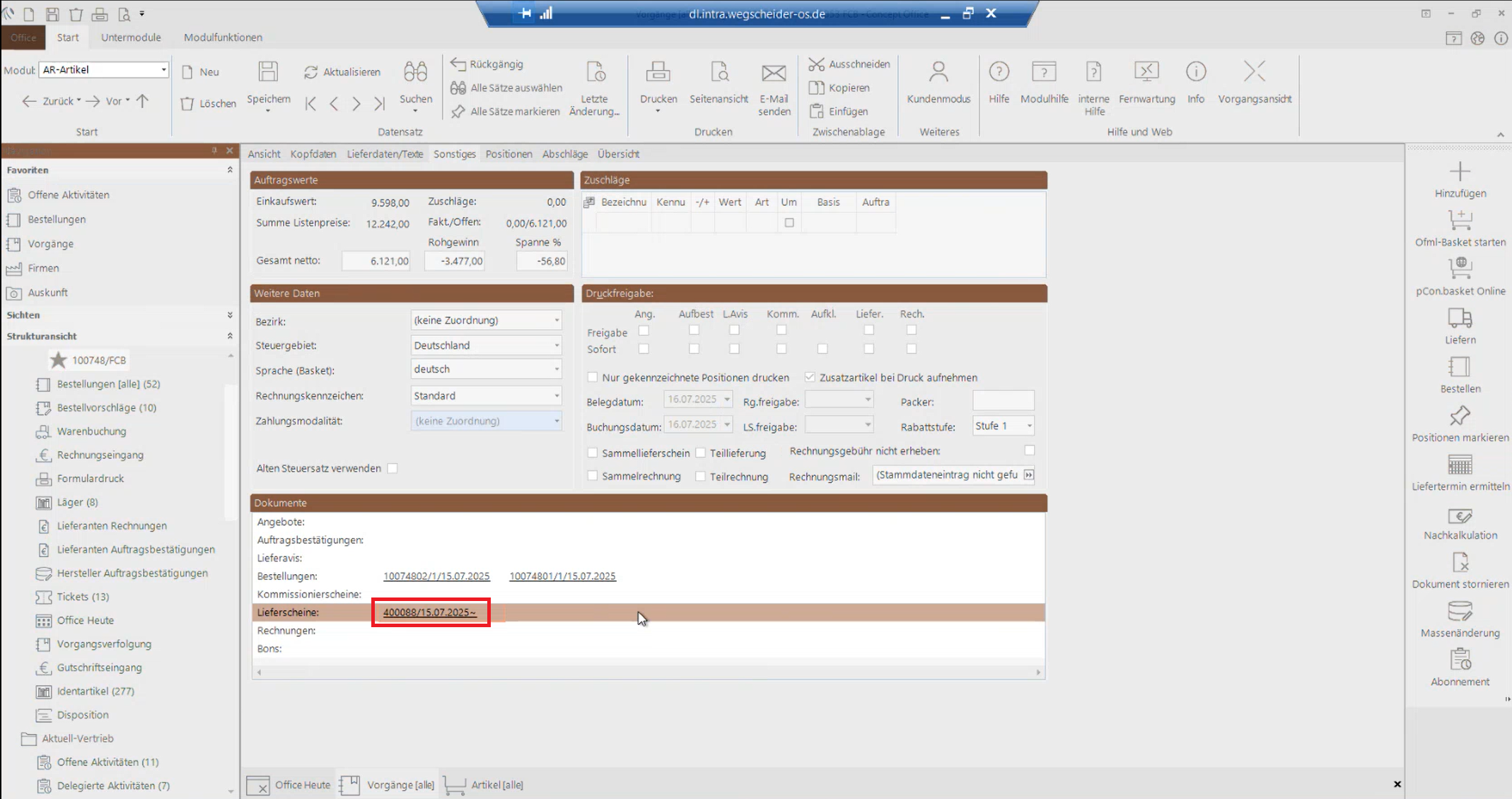Enable Sammellieferschein checkbox
The height and width of the screenshot is (799, 1512).
click(x=593, y=453)
